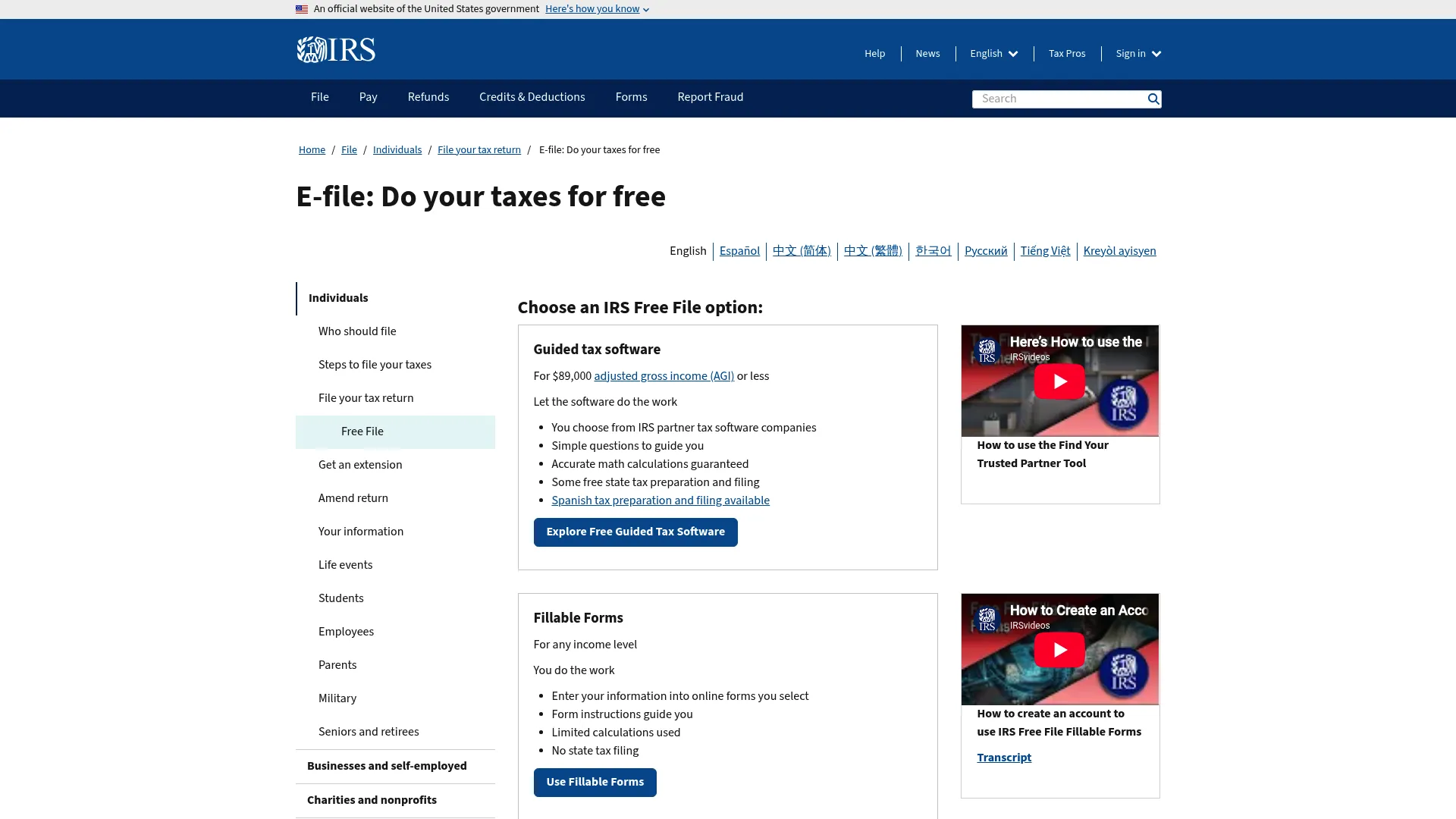Viewport: 1456px width, 819px height.
Task: Open "Your information" in the sidebar
Action: 395,532
